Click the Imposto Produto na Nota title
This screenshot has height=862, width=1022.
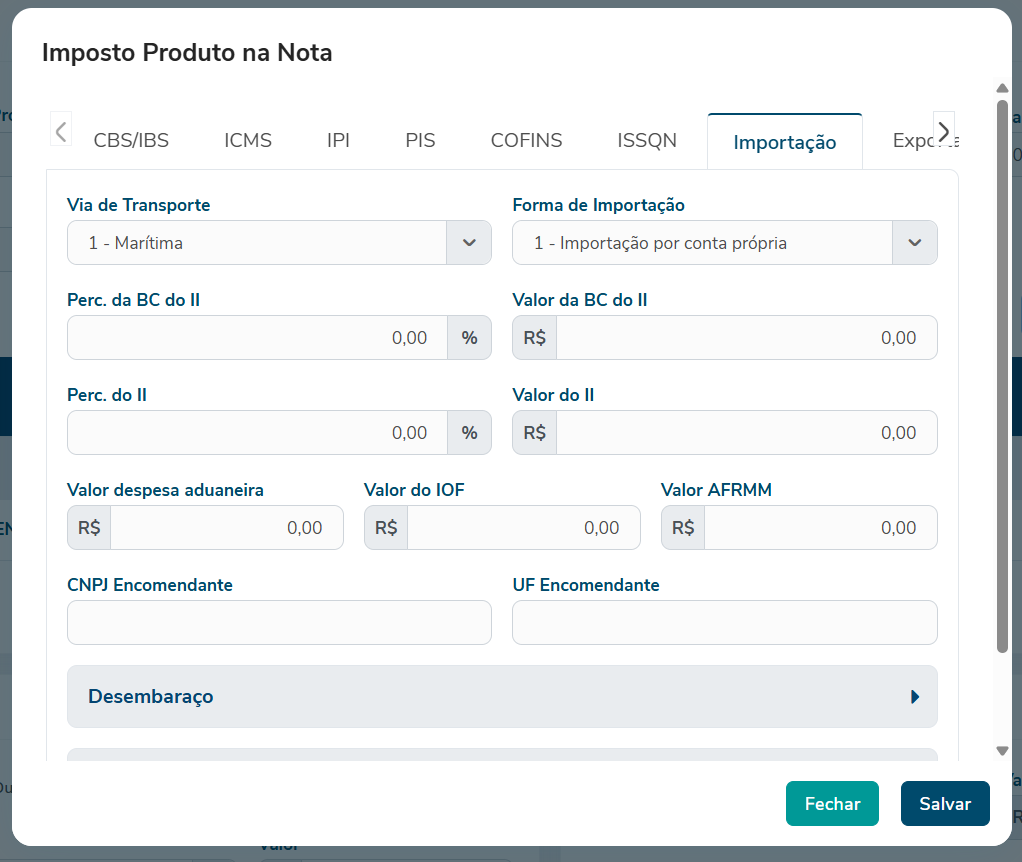pyautogui.click(x=187, y=52)
